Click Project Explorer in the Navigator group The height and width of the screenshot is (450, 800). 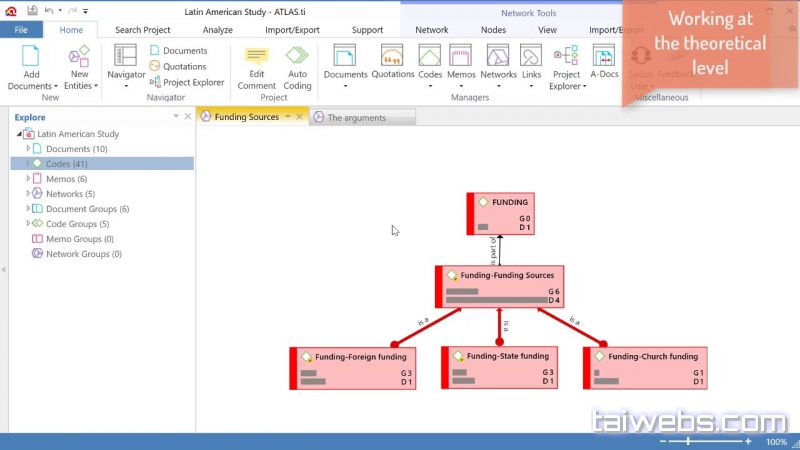click(x=194, y=82)
